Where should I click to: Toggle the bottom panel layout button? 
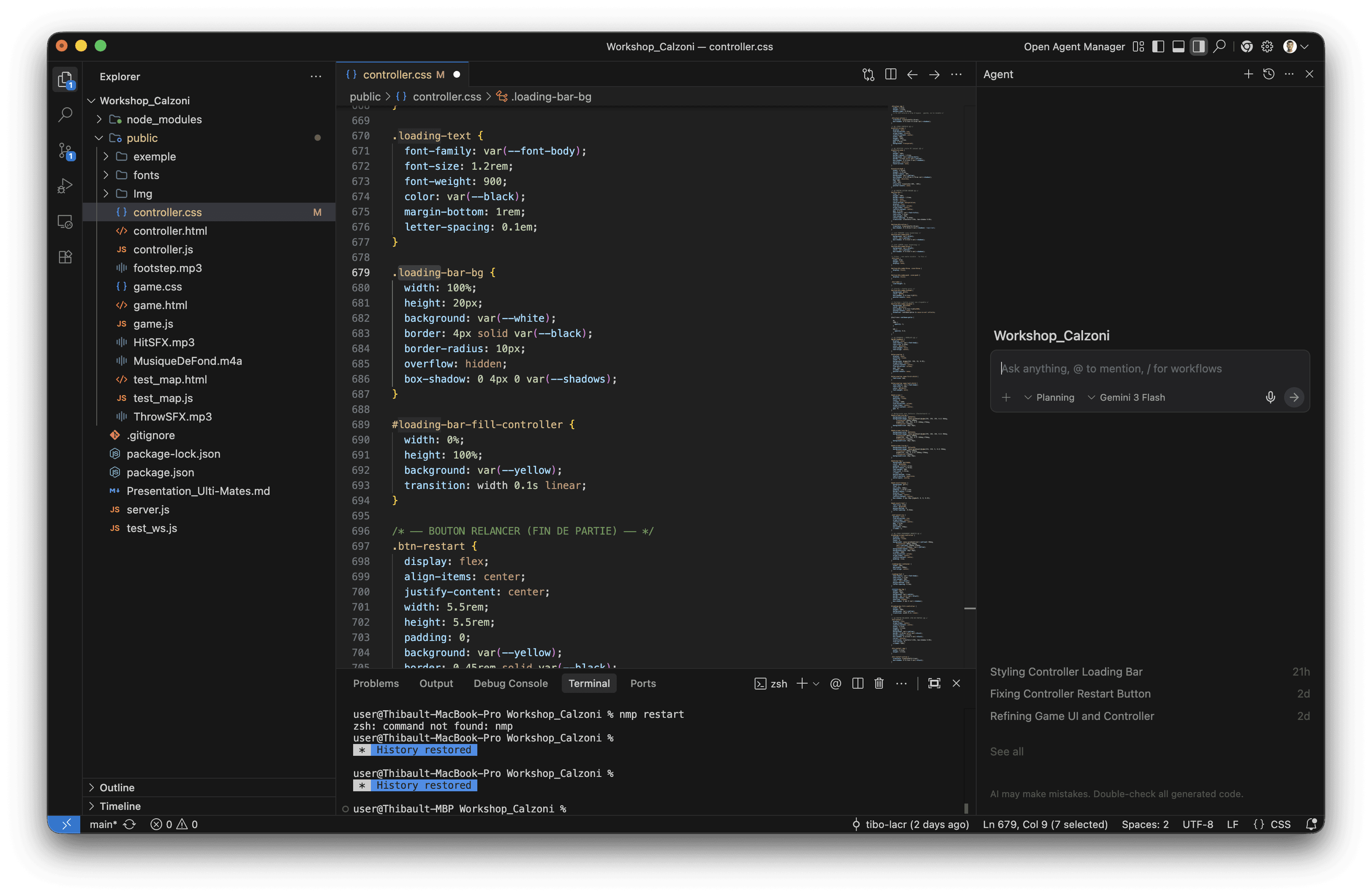1178,47
